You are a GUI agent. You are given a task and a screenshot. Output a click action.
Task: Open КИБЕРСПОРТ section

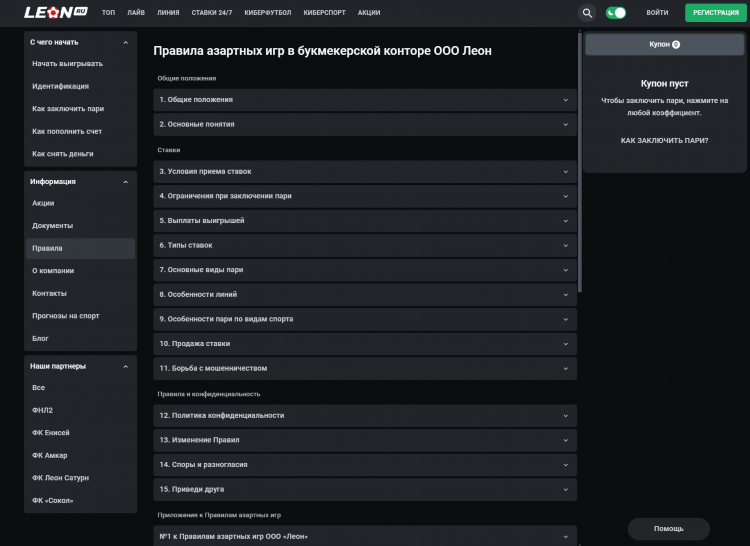324,13
